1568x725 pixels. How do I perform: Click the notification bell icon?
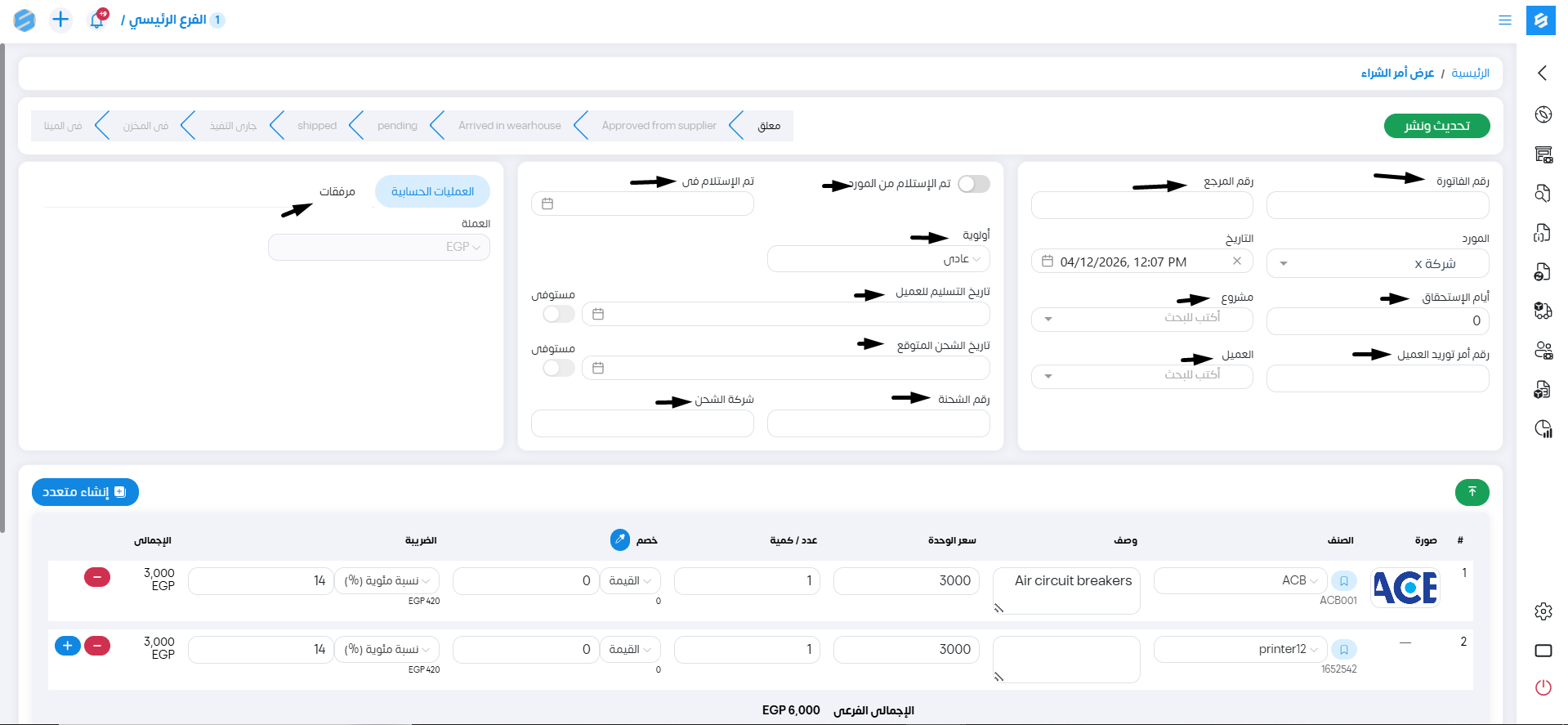(x=96, y=20)
